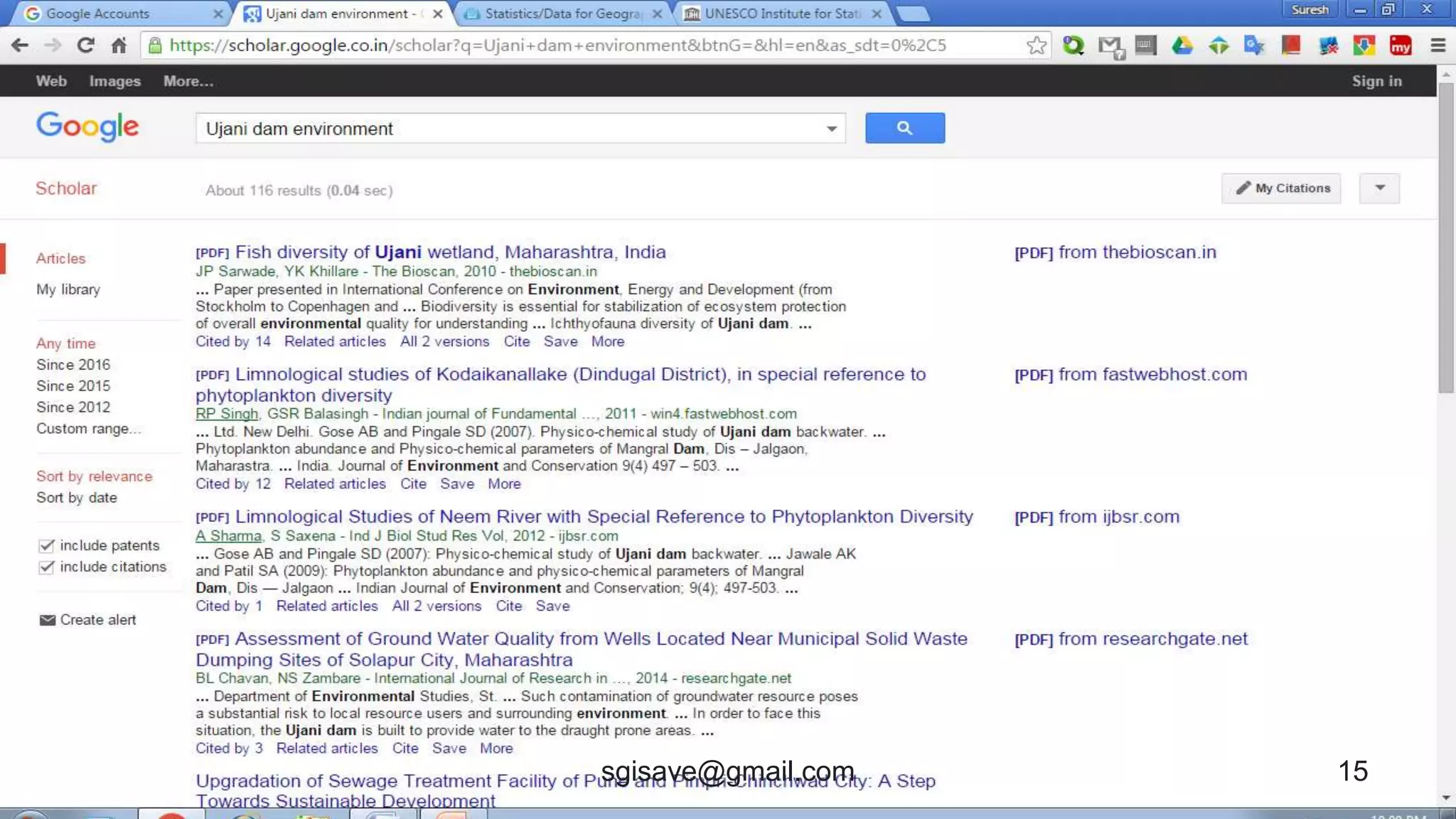Open Google Drive extension icon
Screen dimensions: 1456x819
pyautogui.click(x=1182, y=45)
